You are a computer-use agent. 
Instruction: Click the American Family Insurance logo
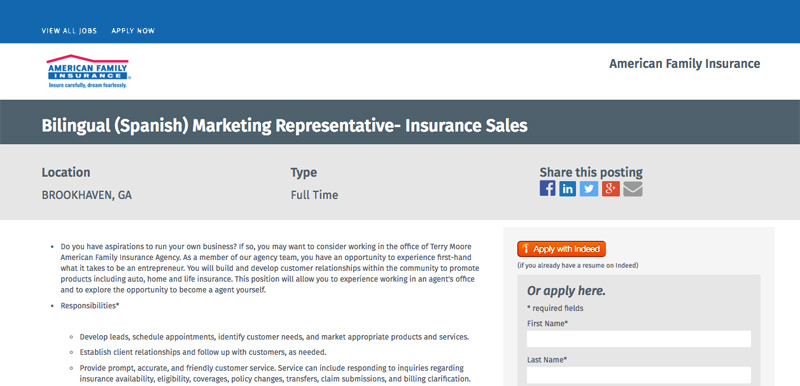pos(89,71)
